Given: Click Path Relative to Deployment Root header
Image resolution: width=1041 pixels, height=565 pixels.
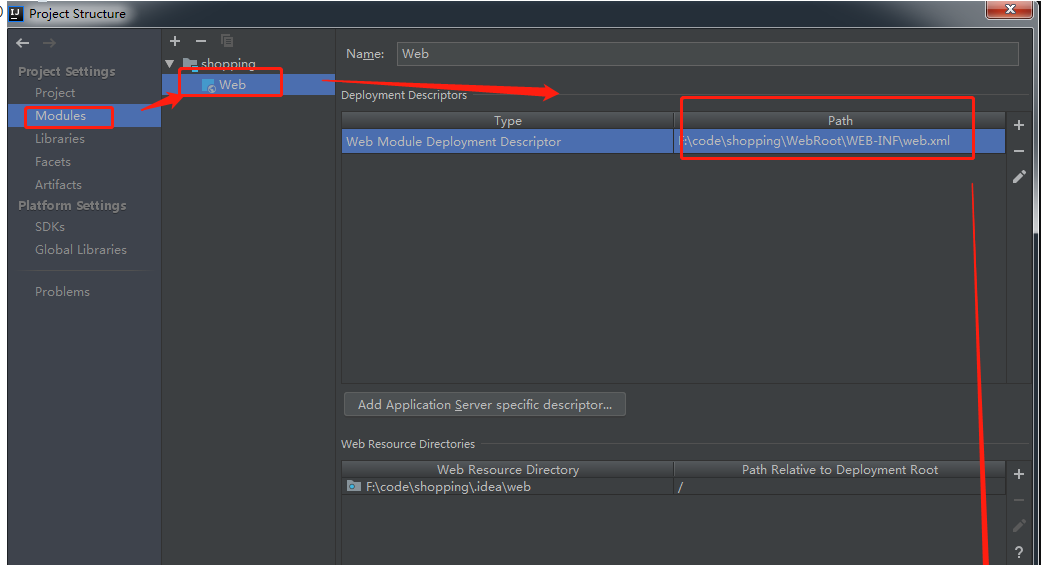Looking at the screenshot, I should [840, 469].
